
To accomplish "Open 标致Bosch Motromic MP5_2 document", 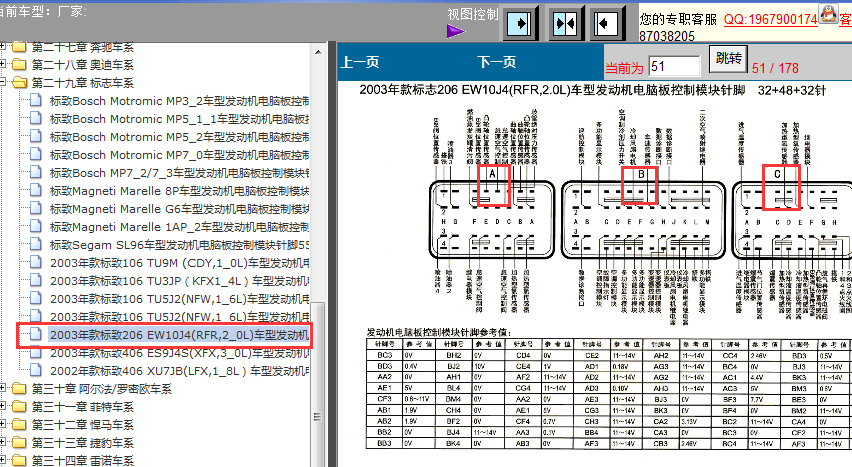I will point(179,137).
